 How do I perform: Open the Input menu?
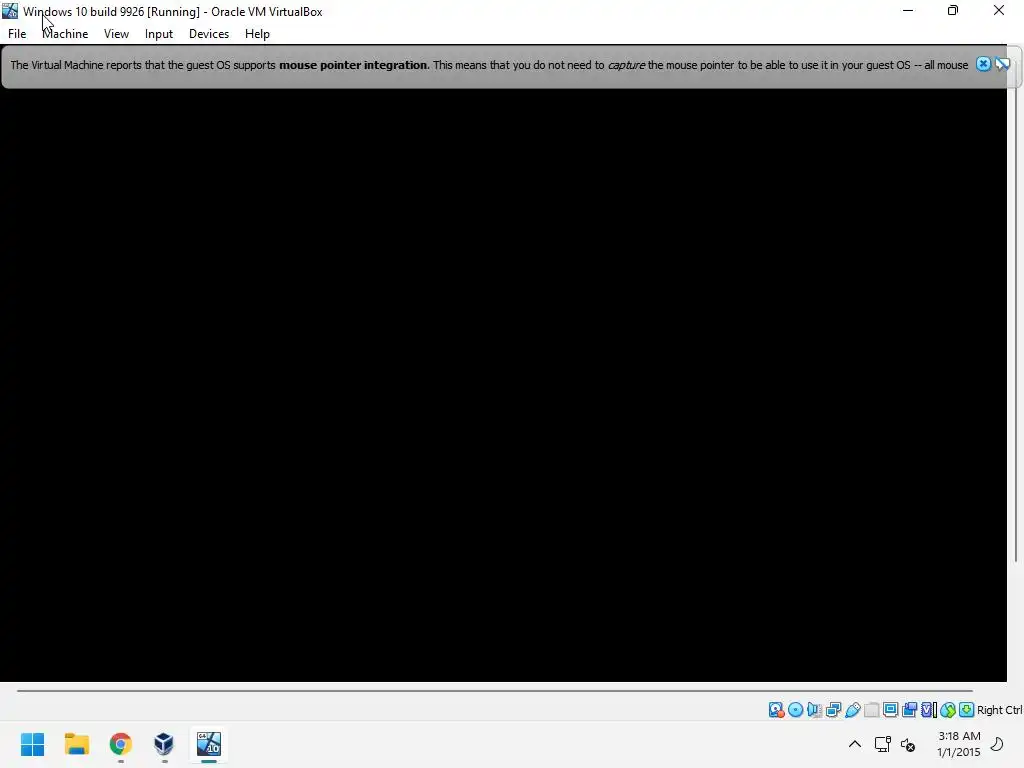point(159,34)
